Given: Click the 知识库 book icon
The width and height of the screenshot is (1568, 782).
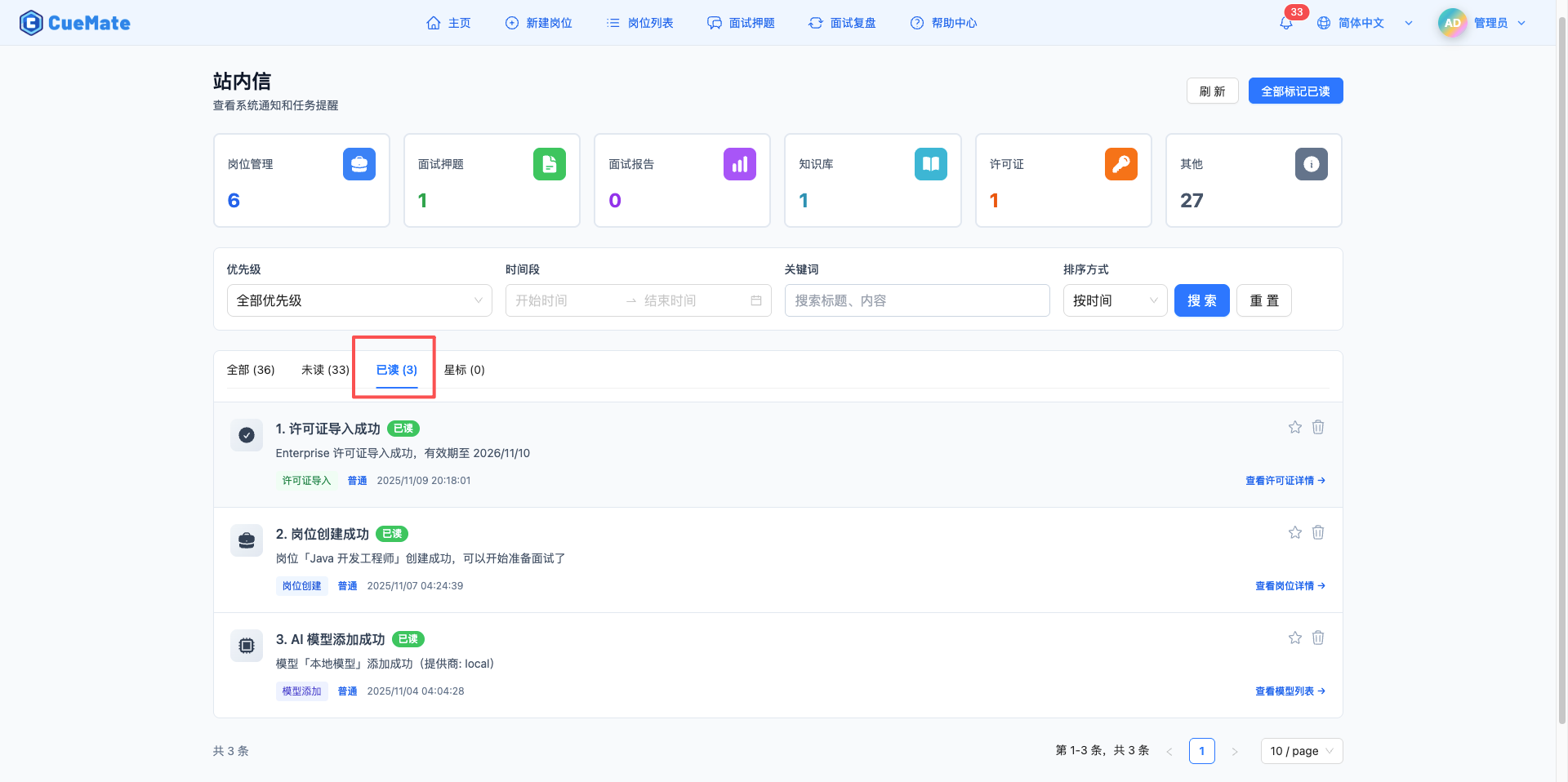Looking at the screenshot, I should [930, 163].
